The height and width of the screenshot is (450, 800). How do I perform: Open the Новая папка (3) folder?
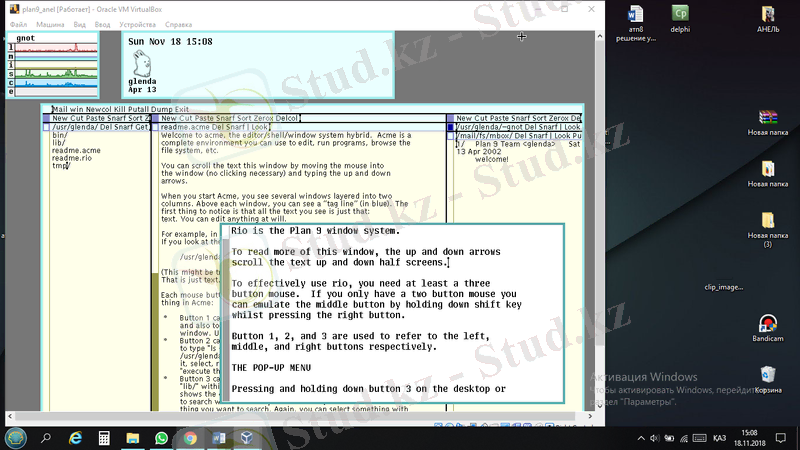click(x=768, y=230)
